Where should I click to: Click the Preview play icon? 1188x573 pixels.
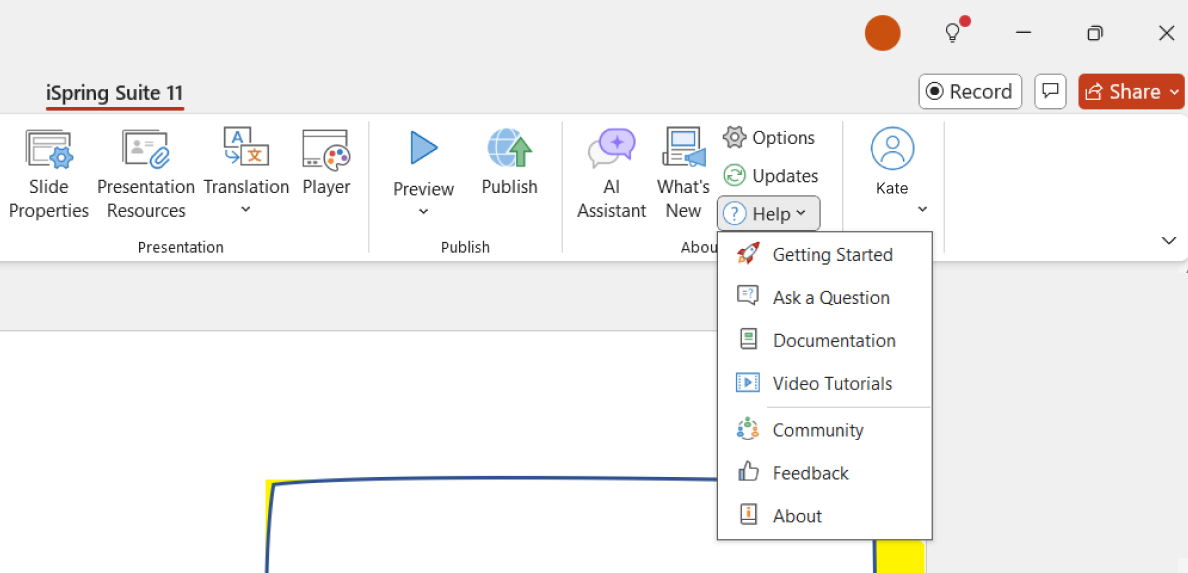click(x=424, y=148)
